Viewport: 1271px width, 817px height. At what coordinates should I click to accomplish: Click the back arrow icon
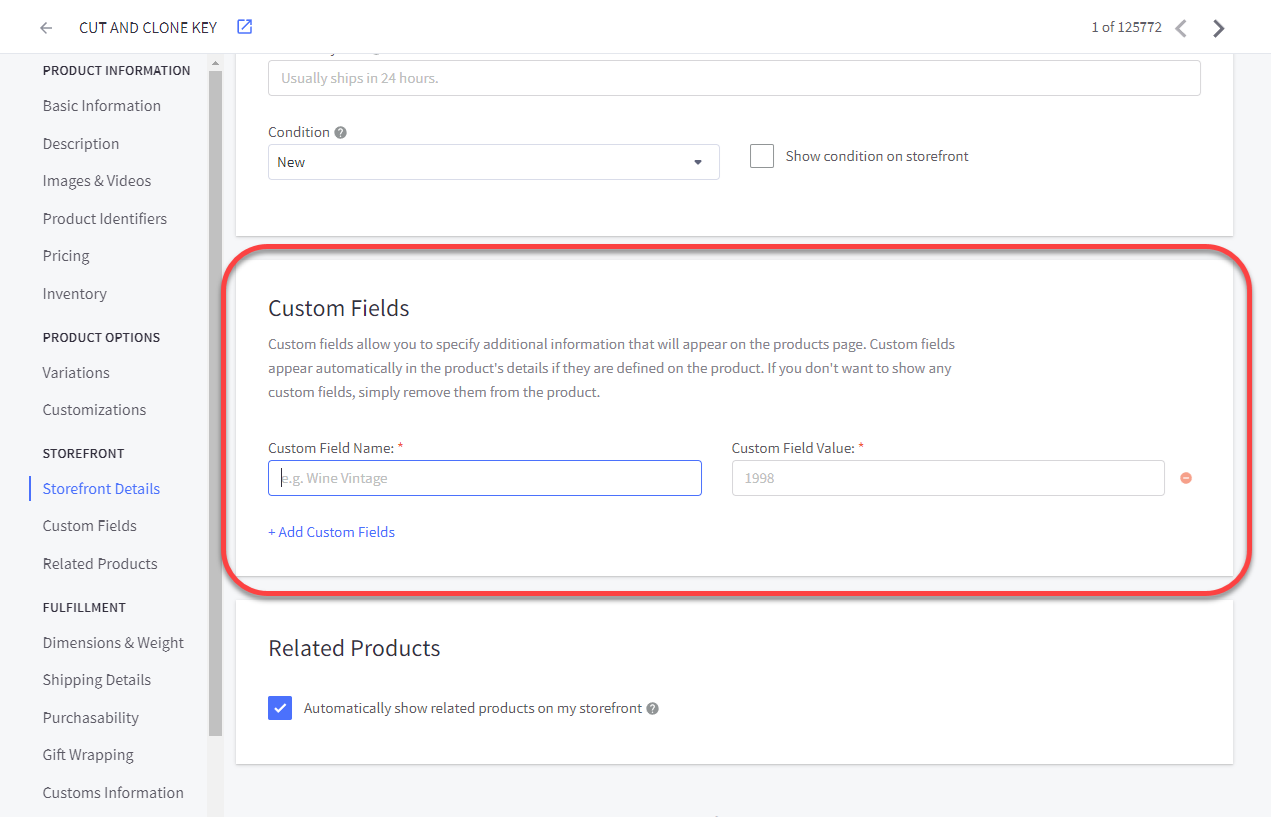pos(46,28)
